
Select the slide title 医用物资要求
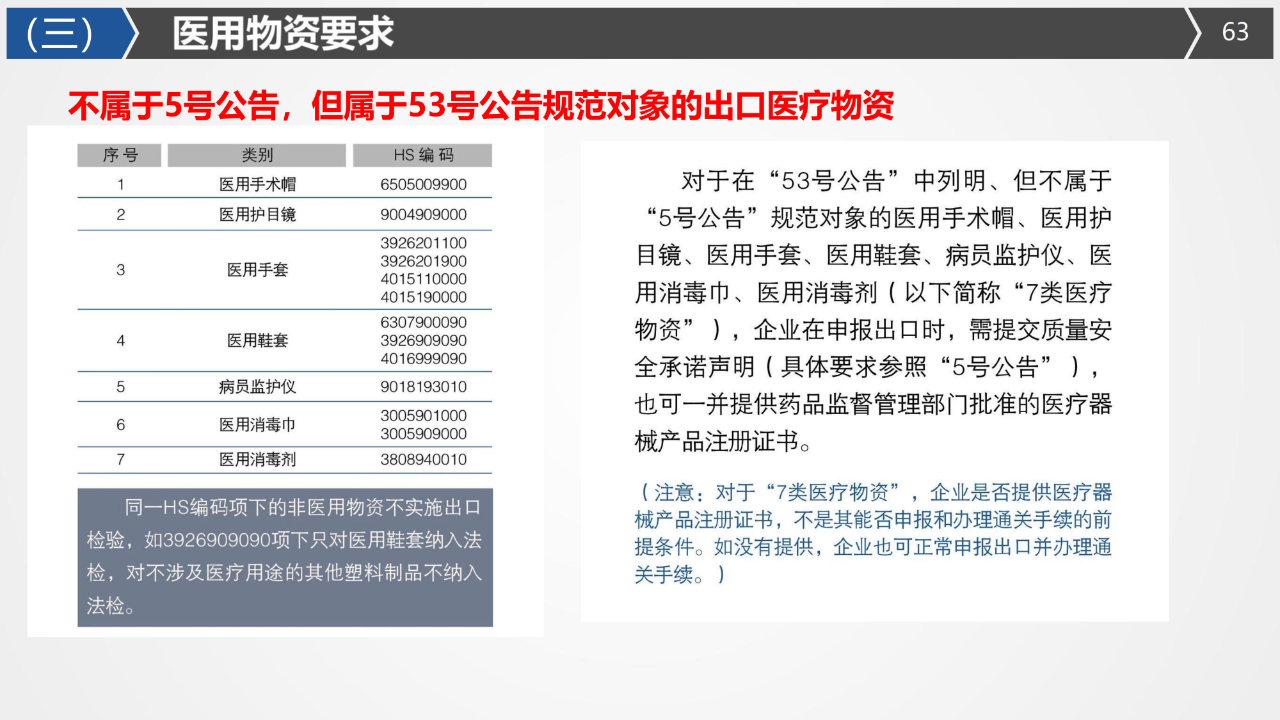[x=283, y=34]
